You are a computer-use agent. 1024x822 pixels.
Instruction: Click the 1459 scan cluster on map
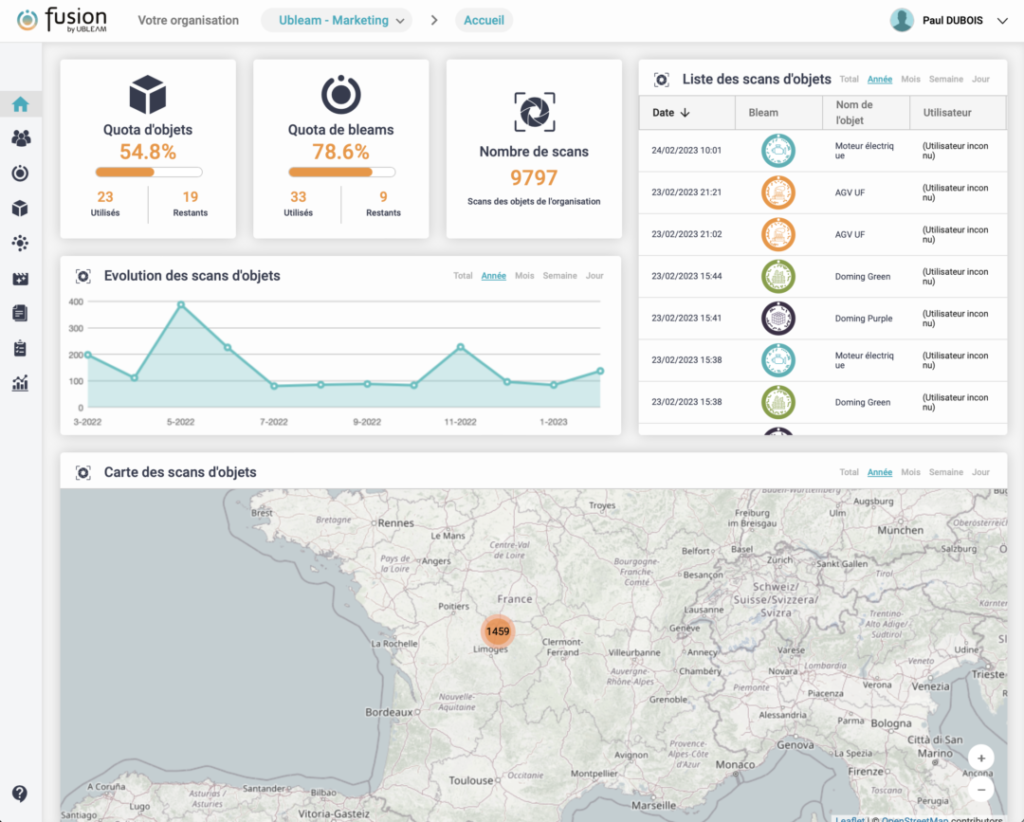pos(497,631)
